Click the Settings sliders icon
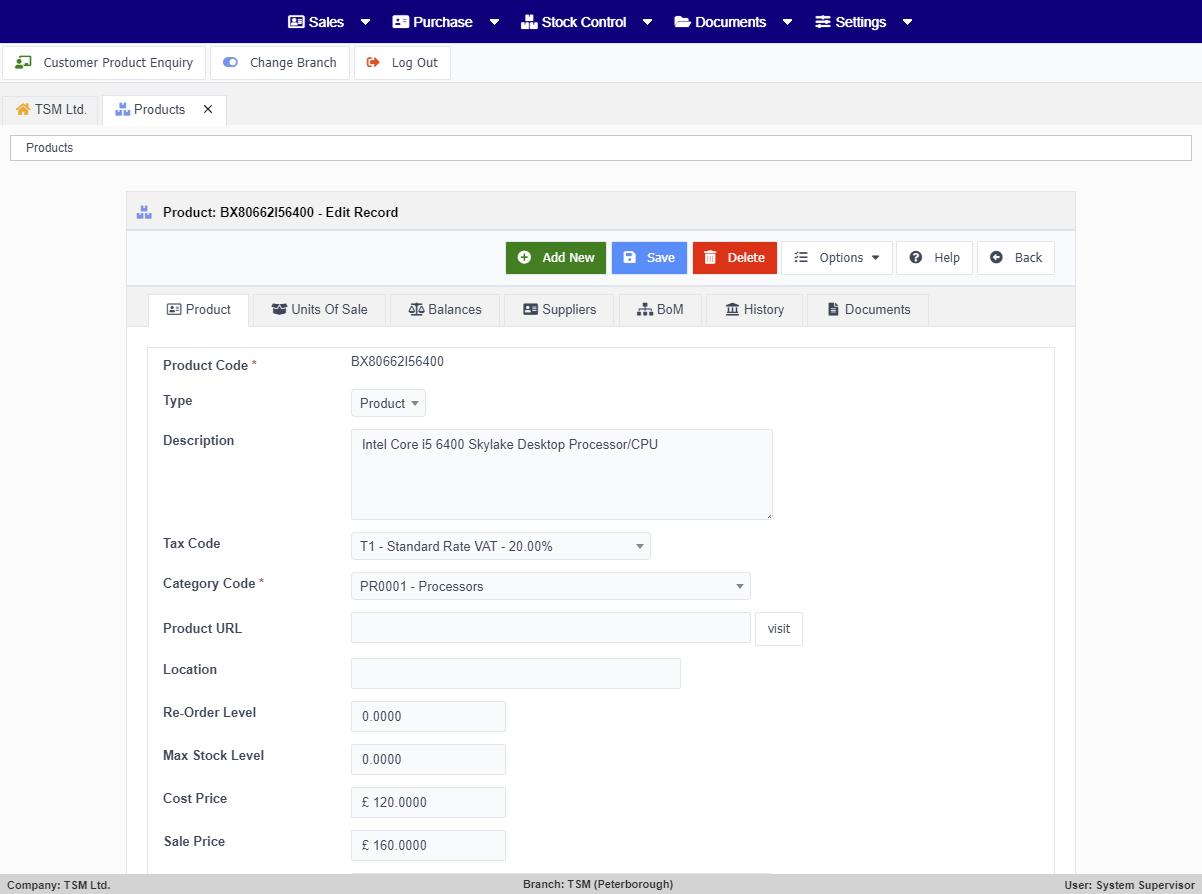 (x=823, y=22)
